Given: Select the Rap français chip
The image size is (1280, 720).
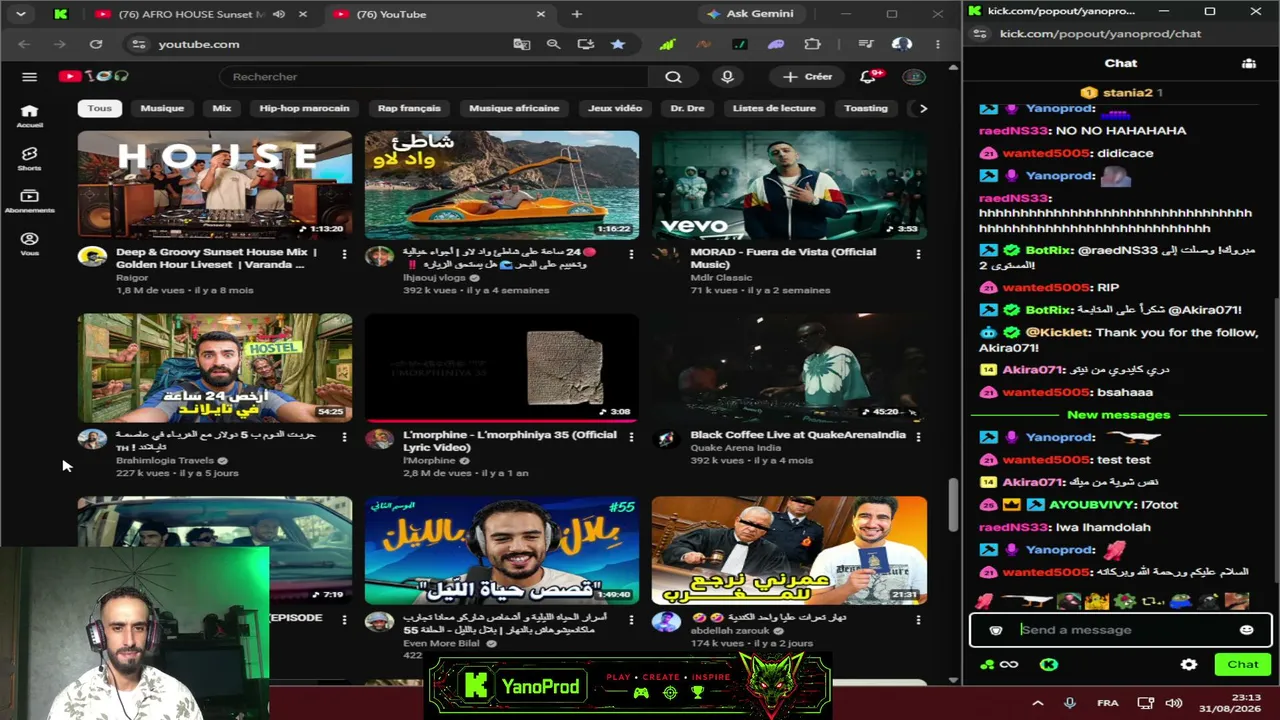Looking at the screenshot, I should tap(409, 108).
